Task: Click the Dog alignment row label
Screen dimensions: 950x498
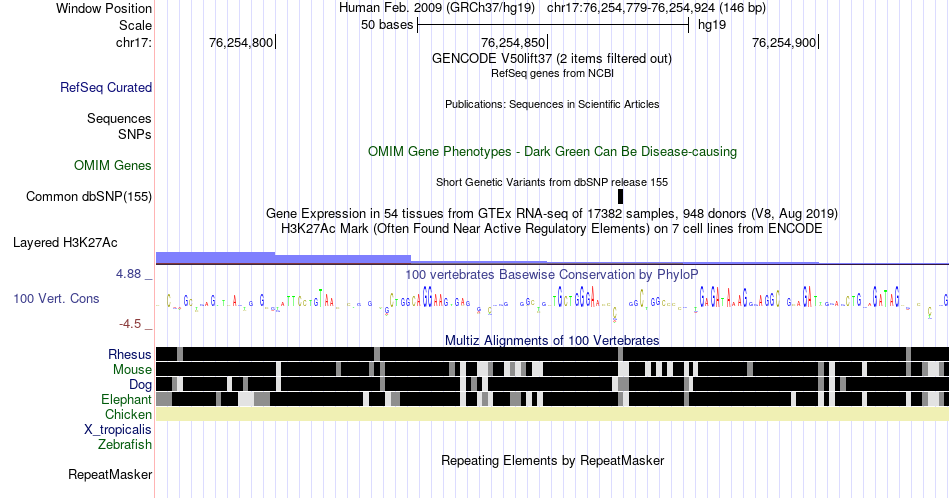Action: [140, 385]
